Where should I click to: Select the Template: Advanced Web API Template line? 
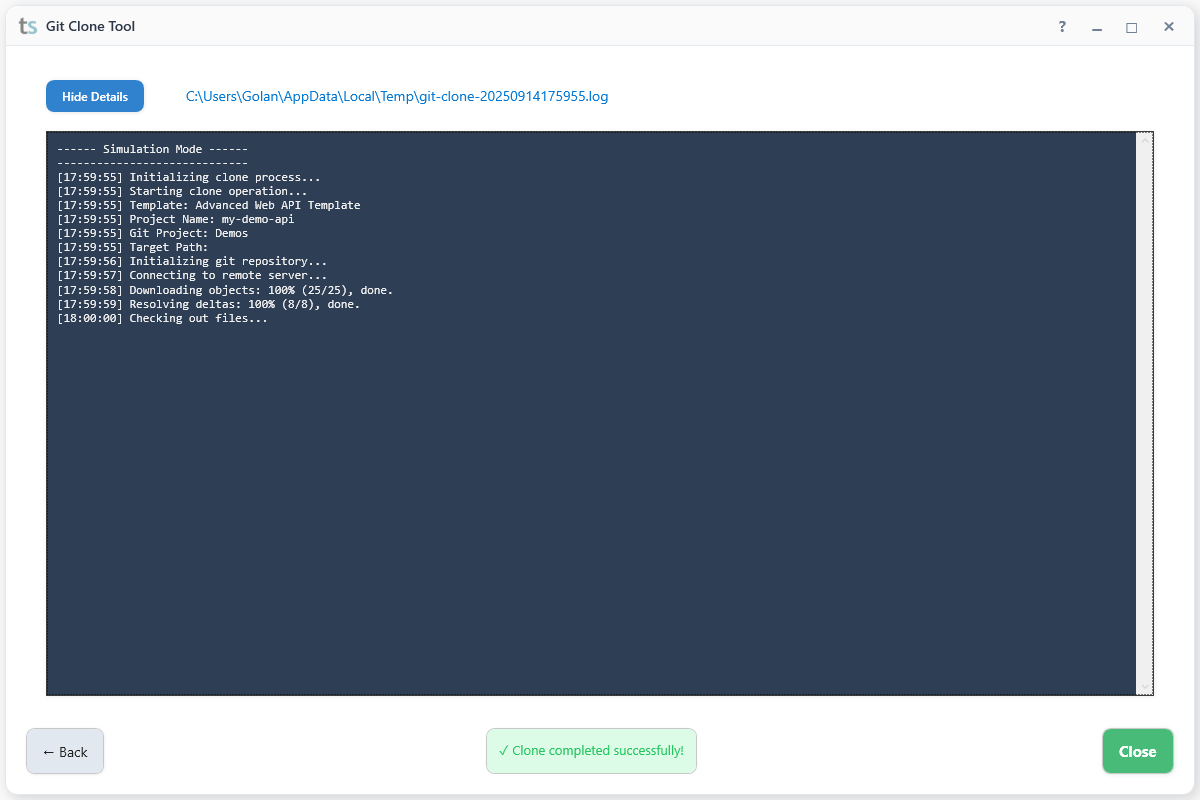coord(209,205)
